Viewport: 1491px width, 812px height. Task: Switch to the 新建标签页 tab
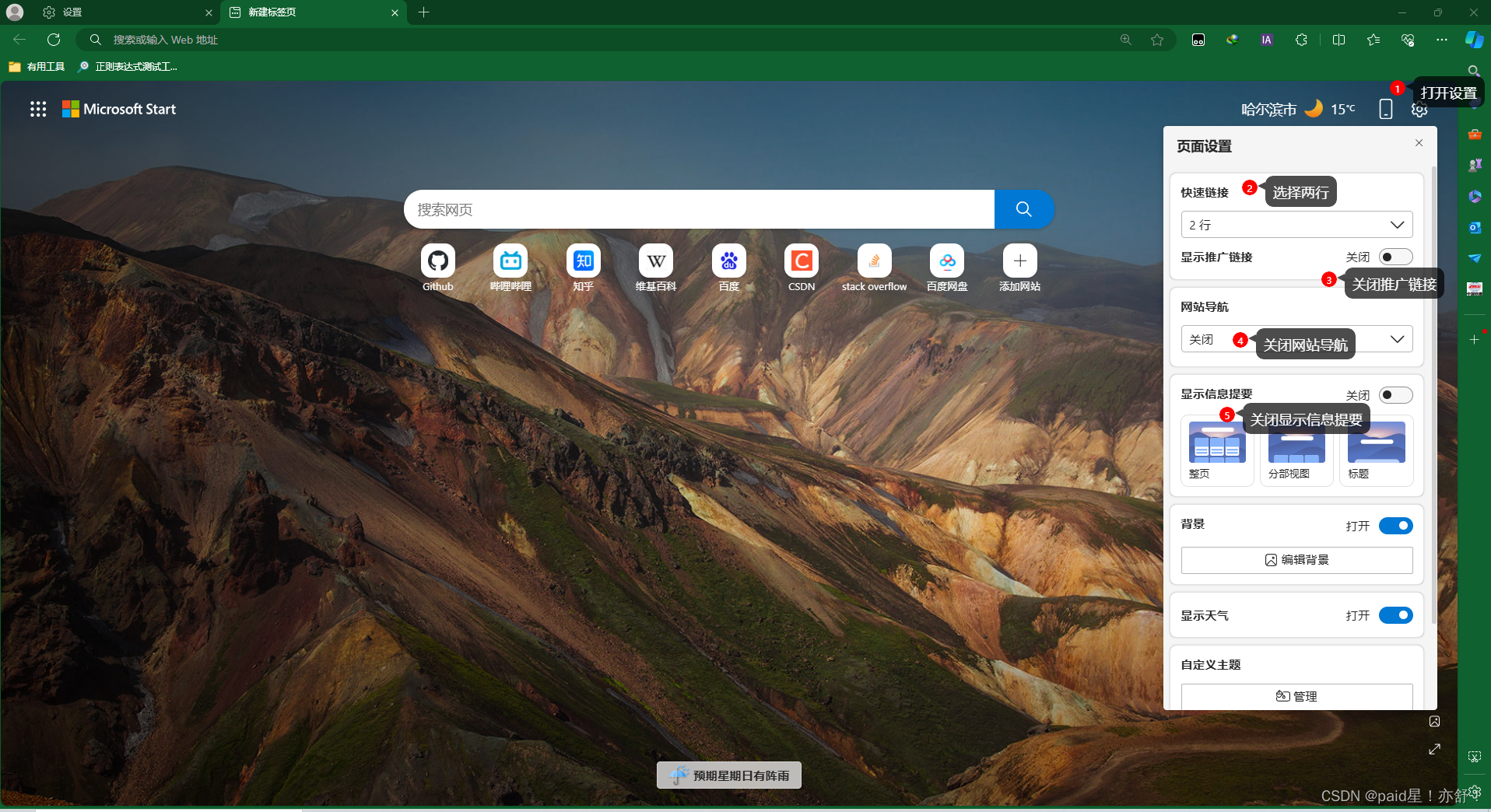[x=314, y=12]
